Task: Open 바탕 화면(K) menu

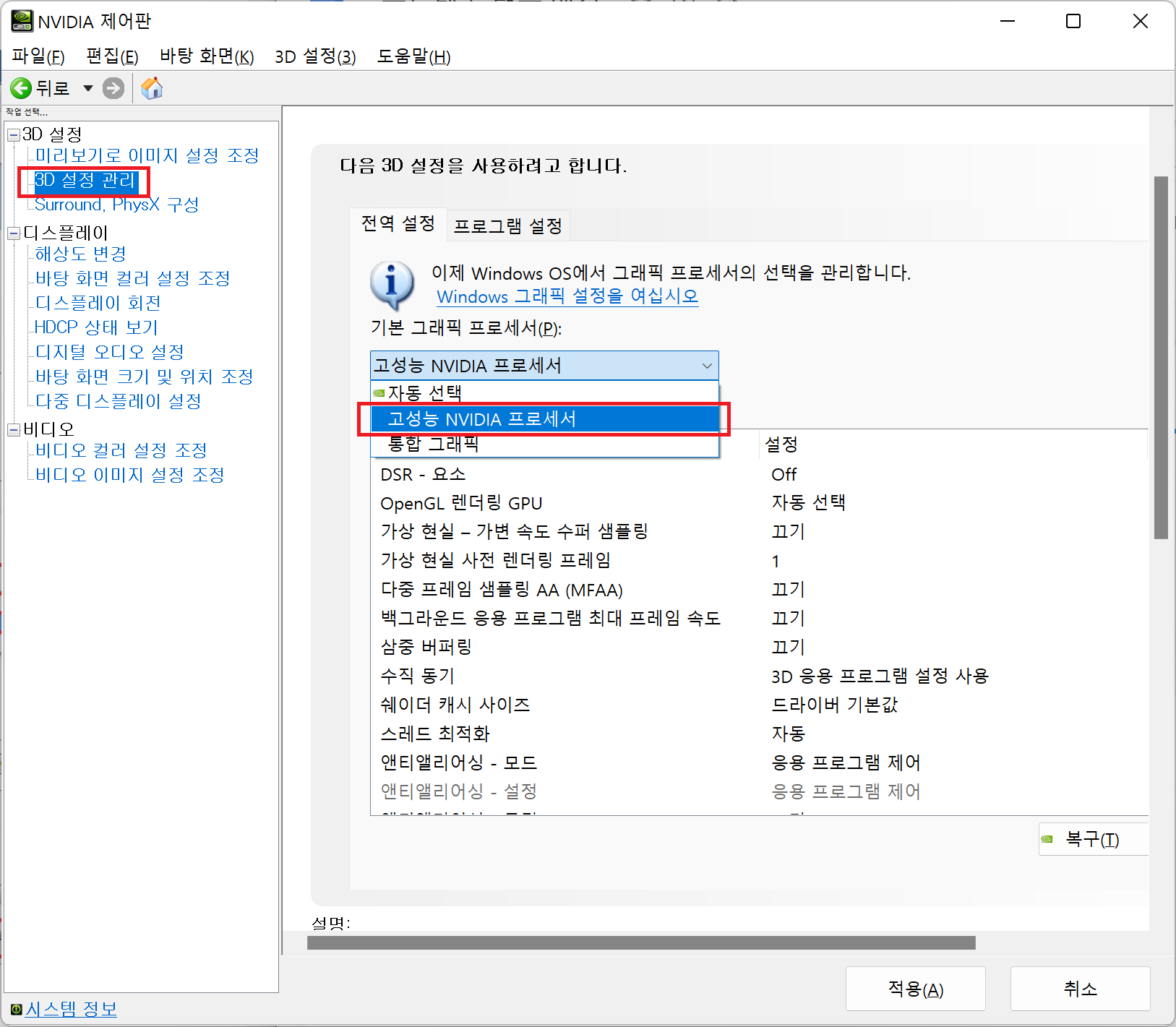Action: pos(207,56)
